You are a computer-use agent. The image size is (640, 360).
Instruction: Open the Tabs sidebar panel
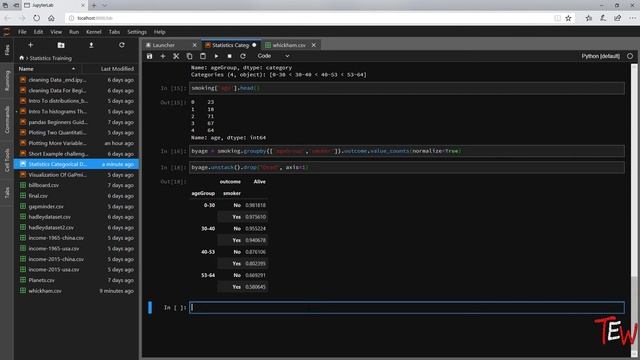(7, 192)
